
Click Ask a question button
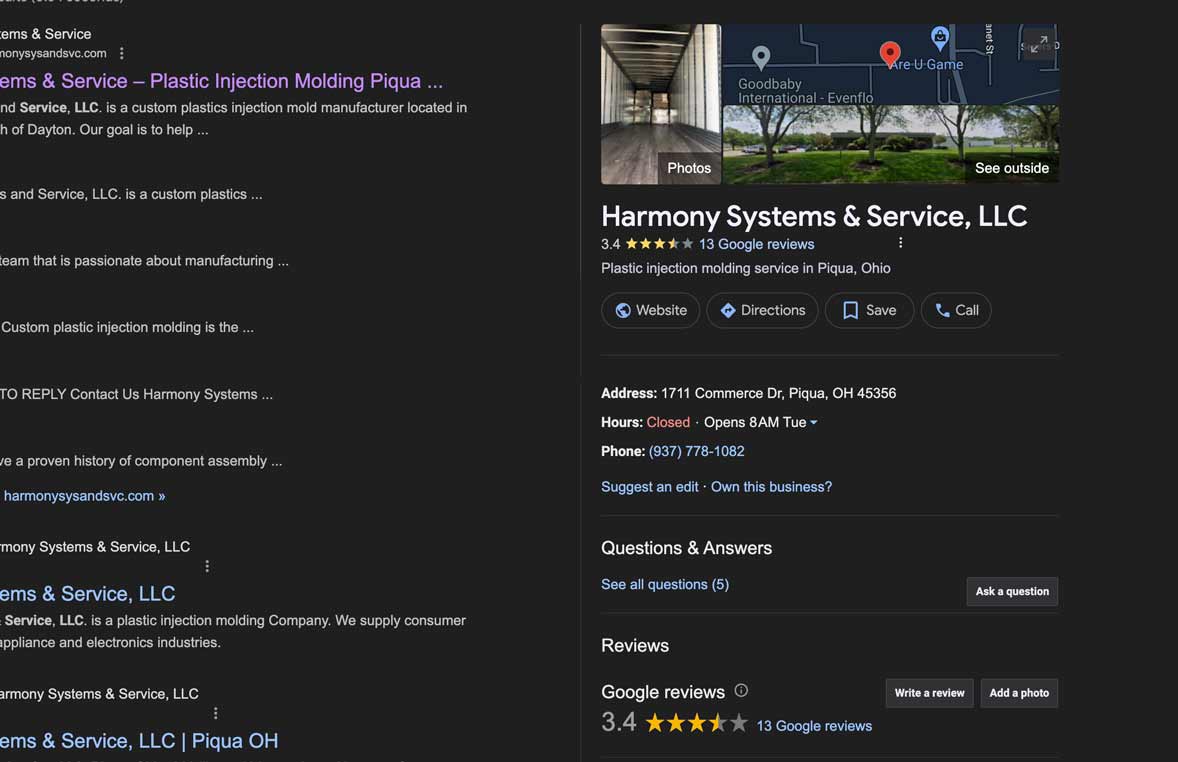tap(1012, 591)
